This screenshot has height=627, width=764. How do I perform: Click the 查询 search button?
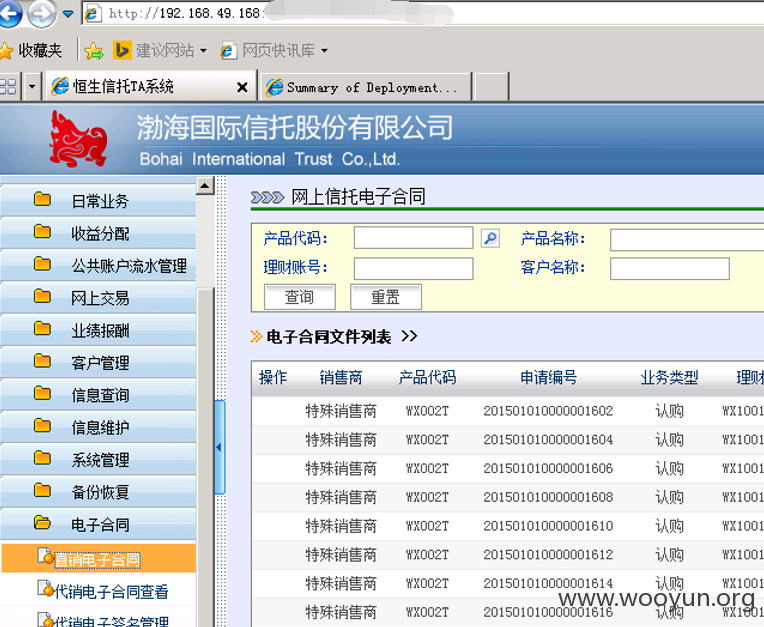300,297
